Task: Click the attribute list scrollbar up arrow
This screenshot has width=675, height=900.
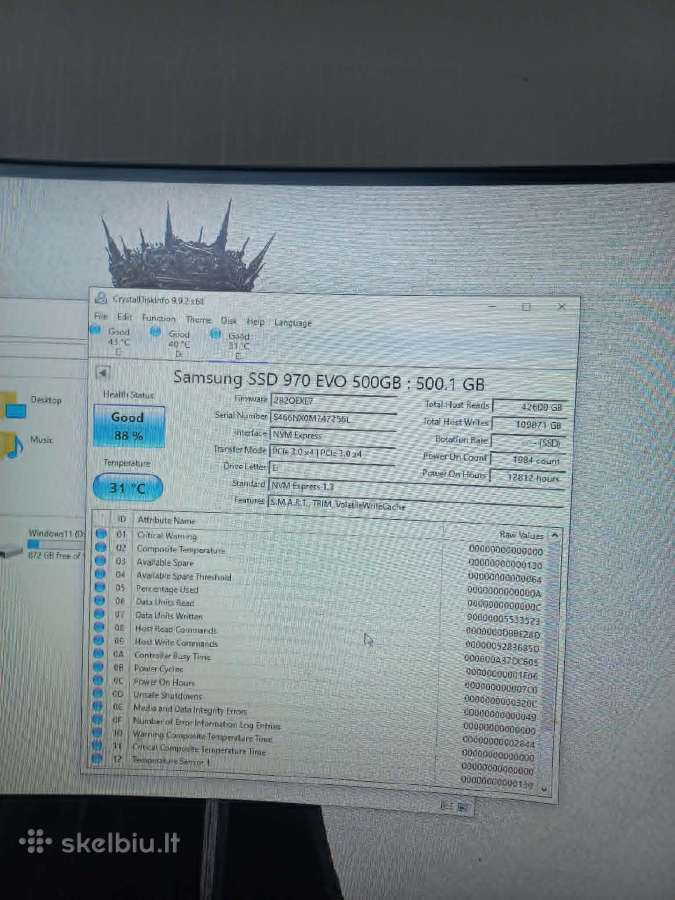Action: (554, 535)
